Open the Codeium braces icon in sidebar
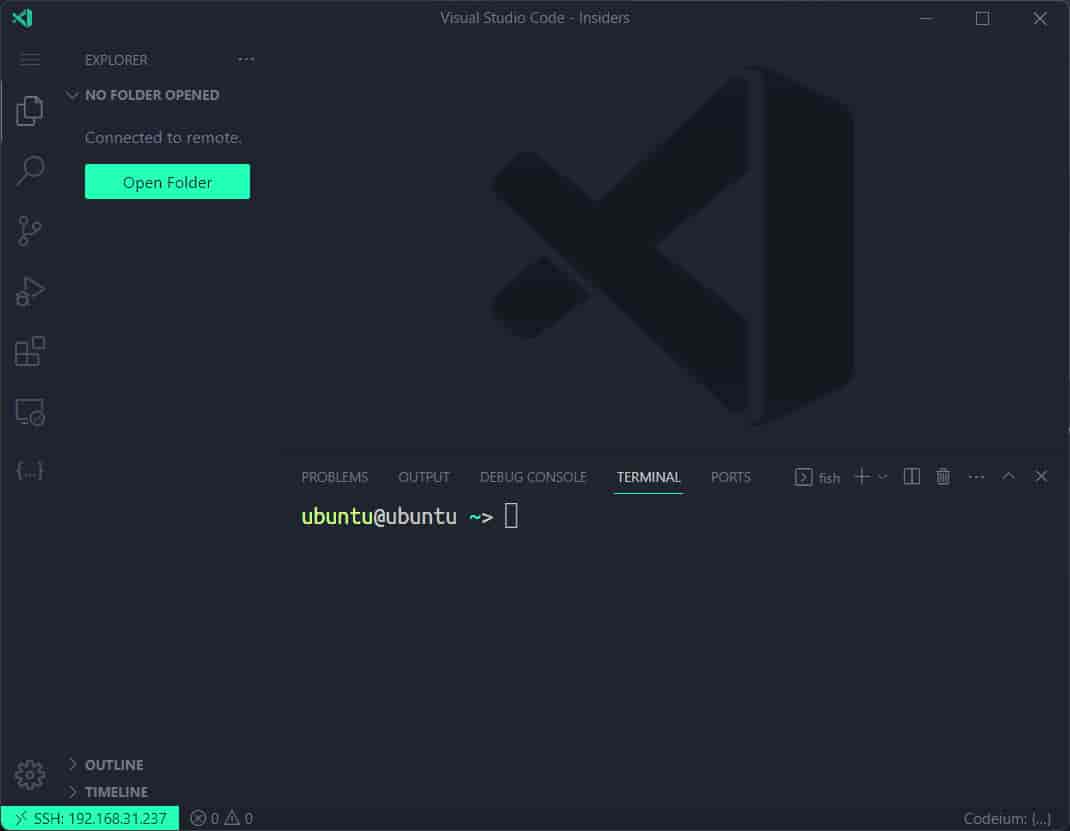 (30, 470)
